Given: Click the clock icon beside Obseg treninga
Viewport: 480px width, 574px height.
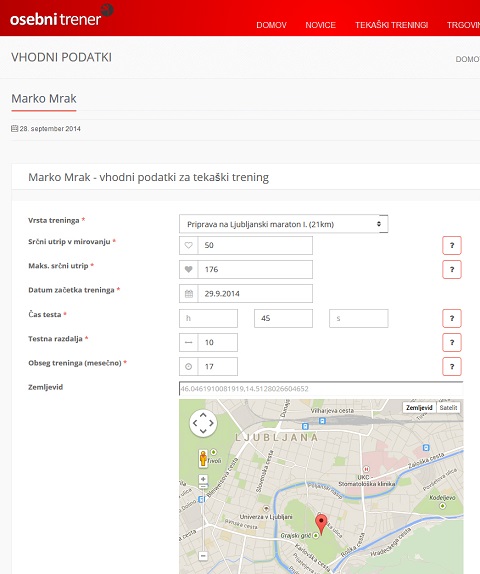Looking at the screenshot, I should coord(189,366).
